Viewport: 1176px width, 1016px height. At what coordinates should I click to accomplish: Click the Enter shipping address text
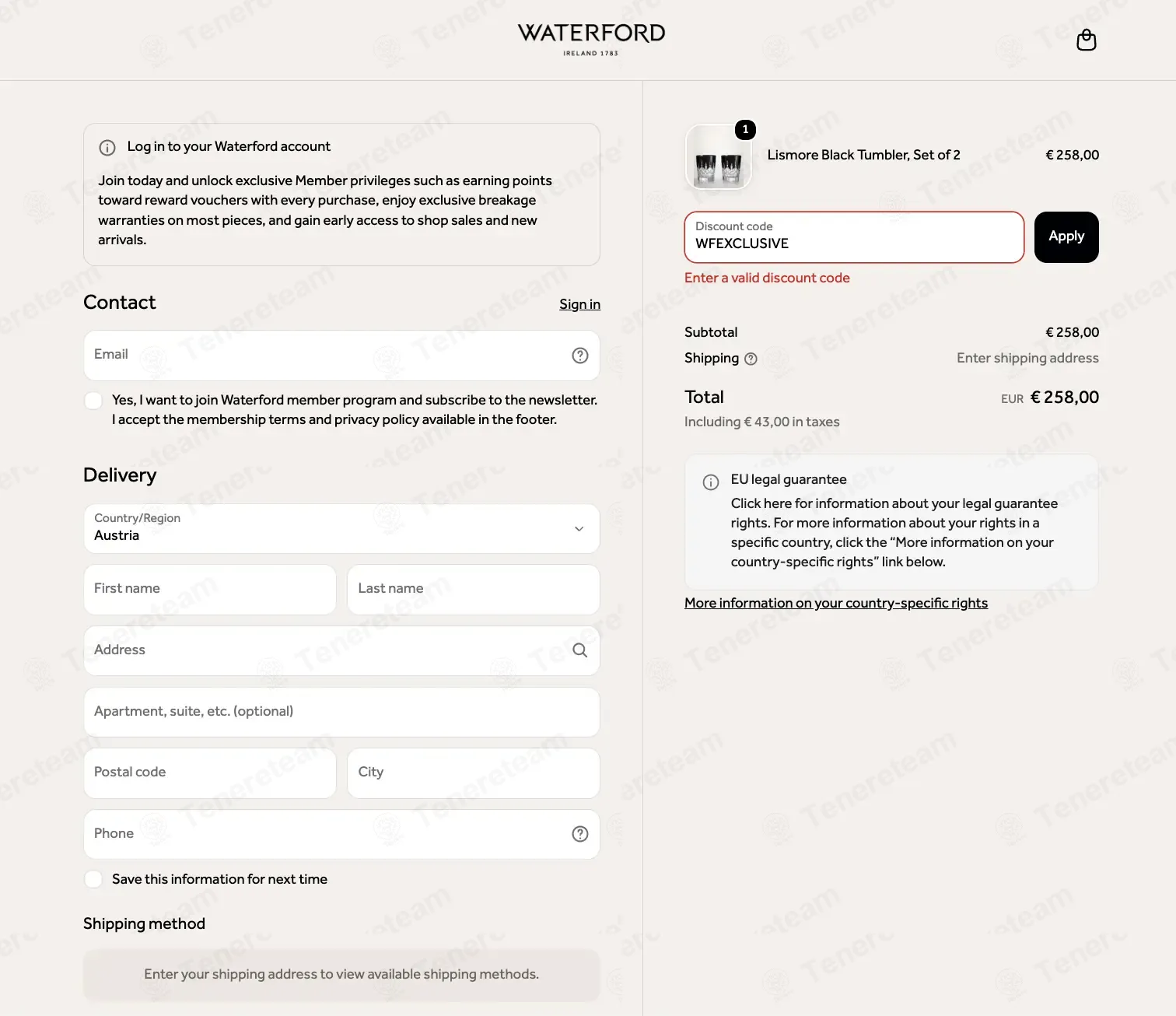(1027, 358)
